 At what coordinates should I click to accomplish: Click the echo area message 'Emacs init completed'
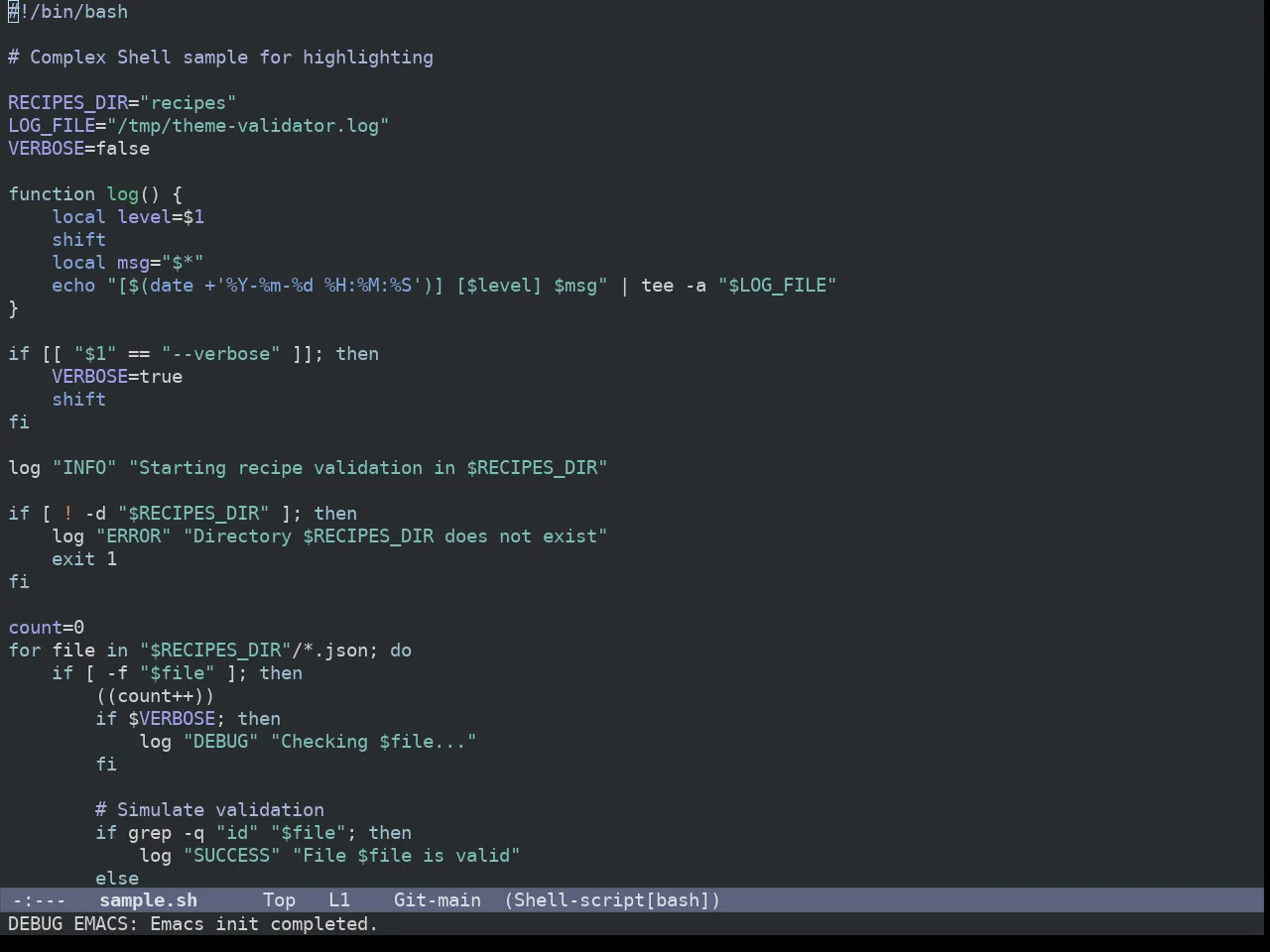[x=263, y=924]
